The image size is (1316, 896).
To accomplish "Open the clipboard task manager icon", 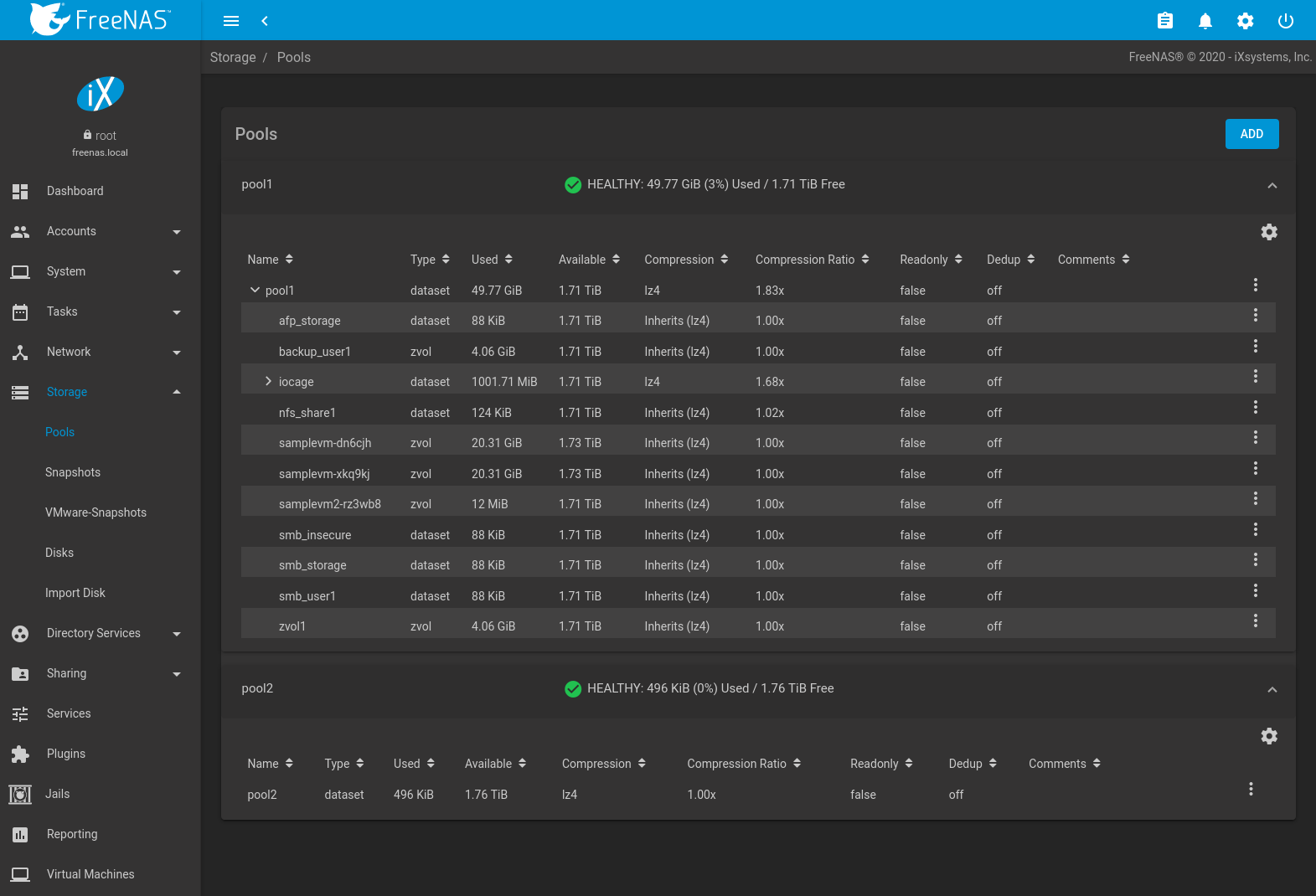I will [1164, 21].
